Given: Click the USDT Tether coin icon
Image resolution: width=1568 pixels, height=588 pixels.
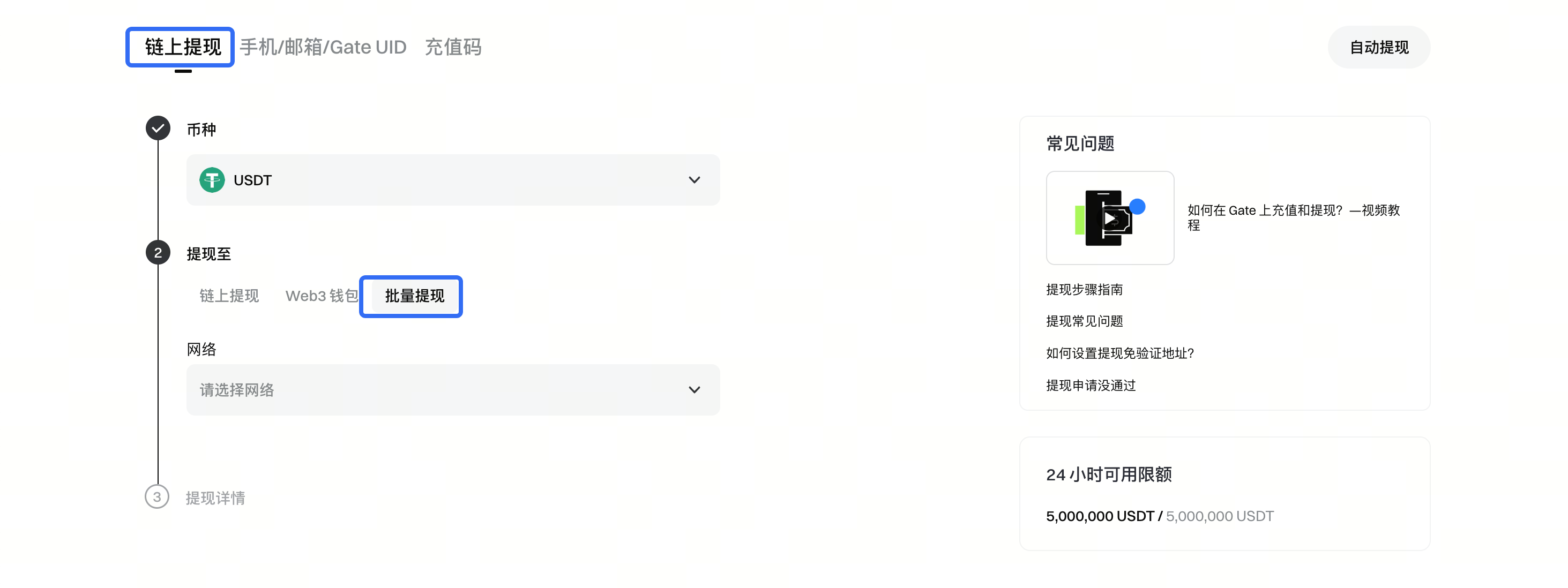Looking at the screenshot, I should point(212,180).
